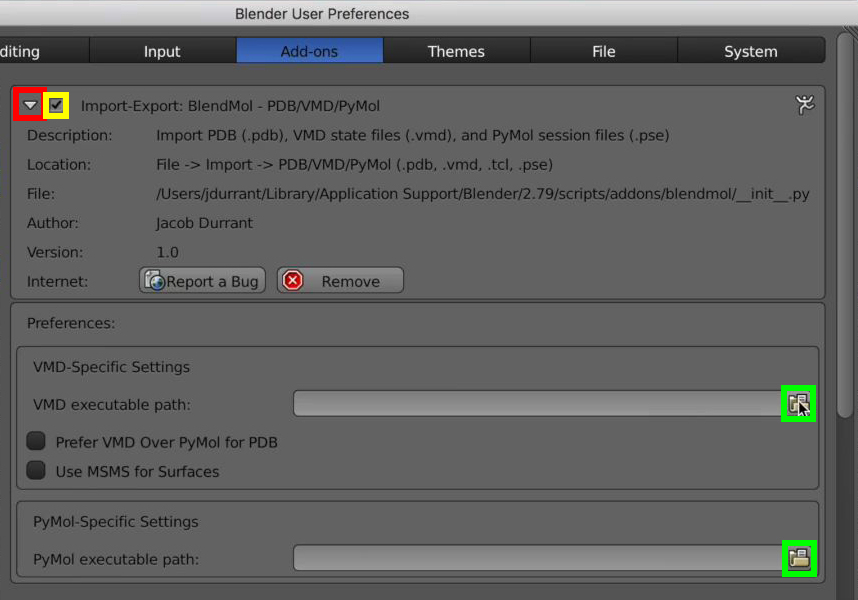The height and width of the screenshot is (600, 858).
Task: Click the Description value text
Action: tap(413, 135)
